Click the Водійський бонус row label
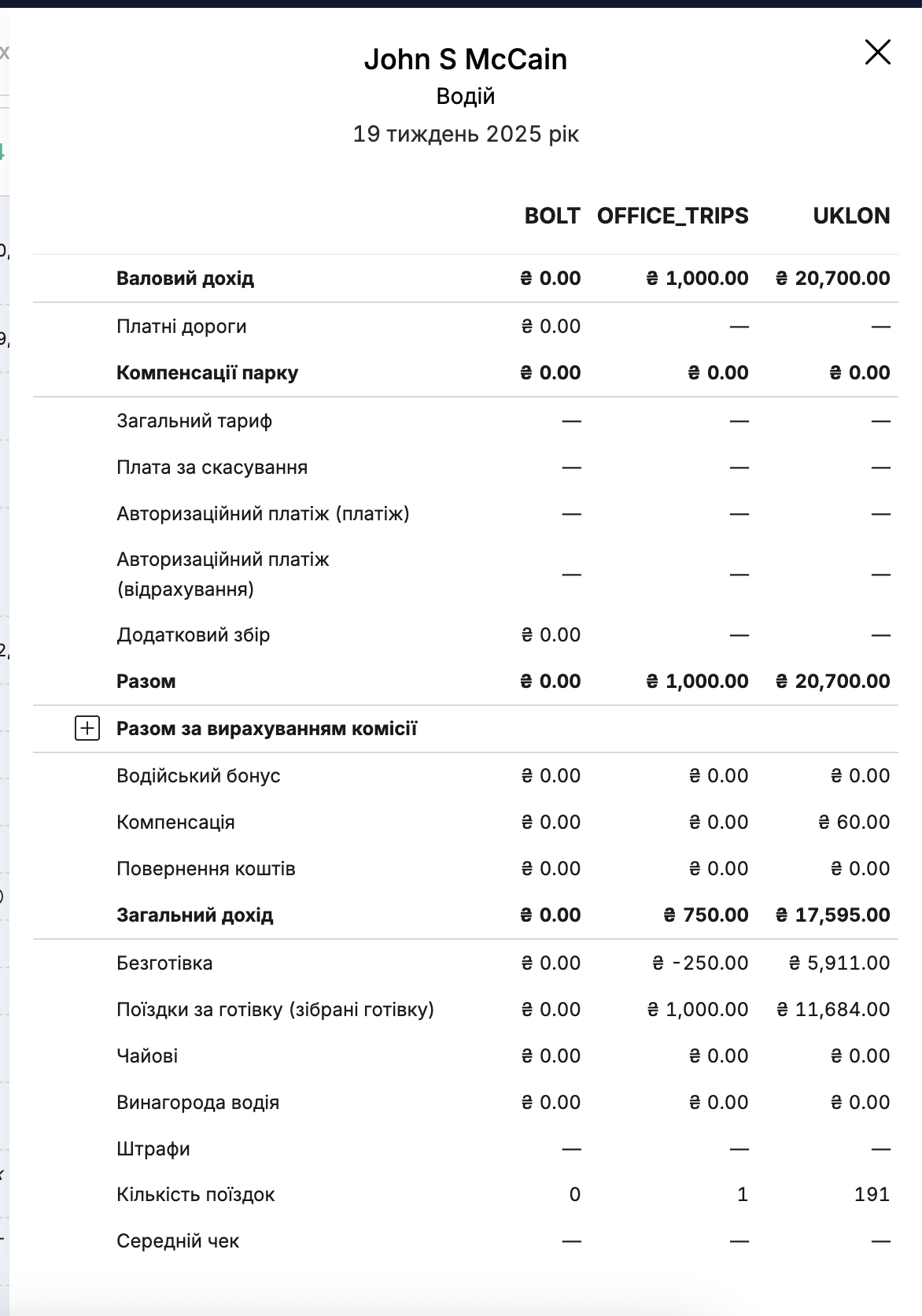 [198, 775]
